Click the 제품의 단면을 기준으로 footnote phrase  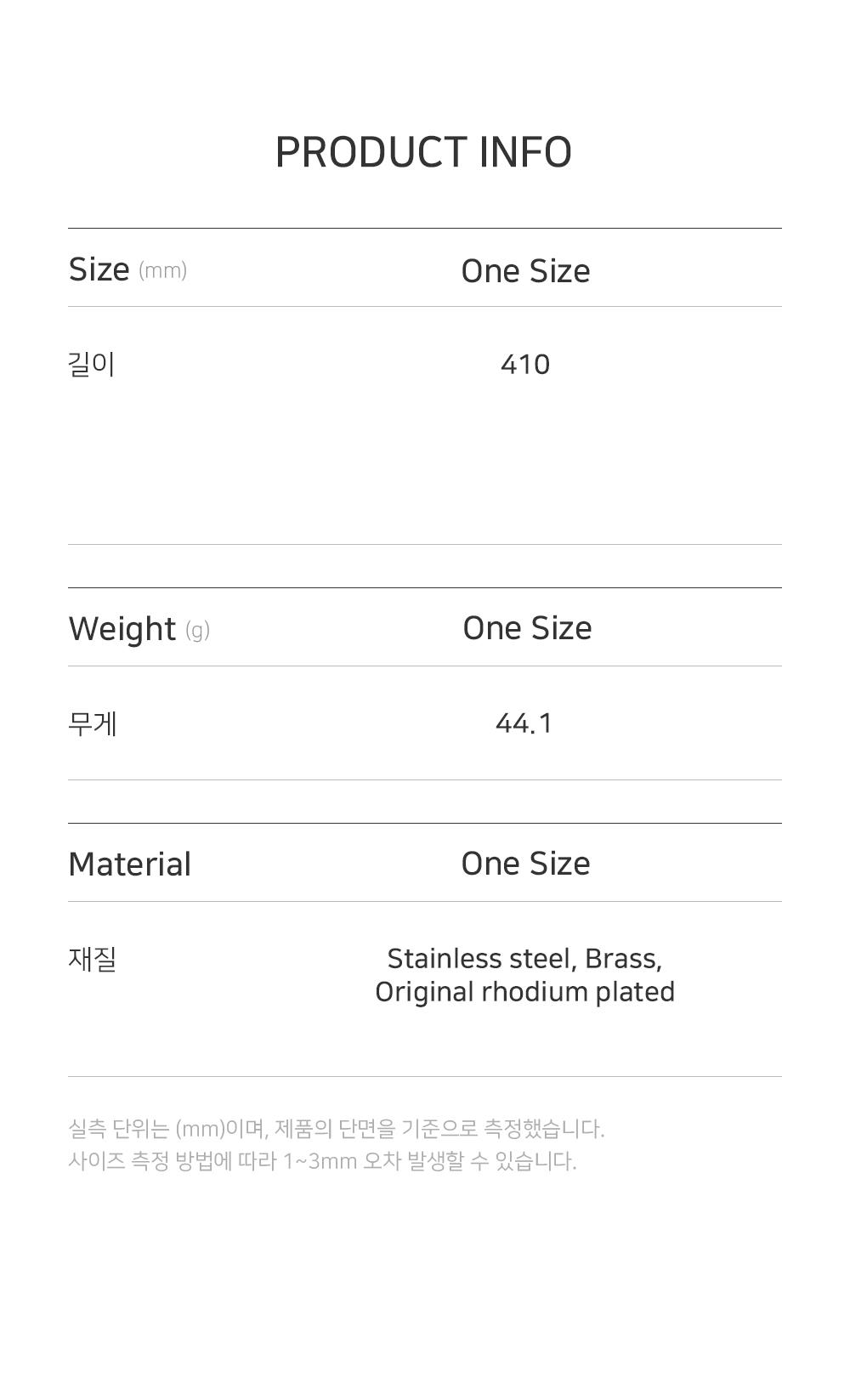click(375, 1129)
